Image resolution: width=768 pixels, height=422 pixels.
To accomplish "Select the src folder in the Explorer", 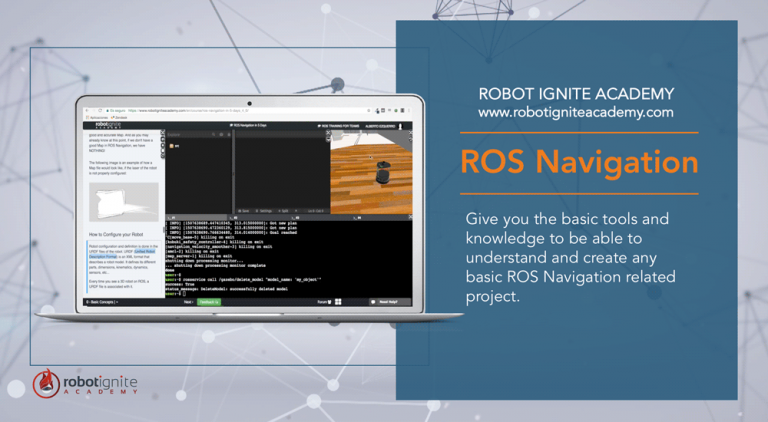I will (x=174, y=146).
